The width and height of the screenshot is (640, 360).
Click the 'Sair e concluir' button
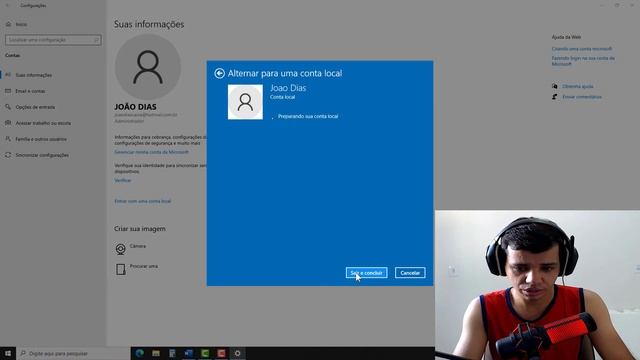coord(366,273)
